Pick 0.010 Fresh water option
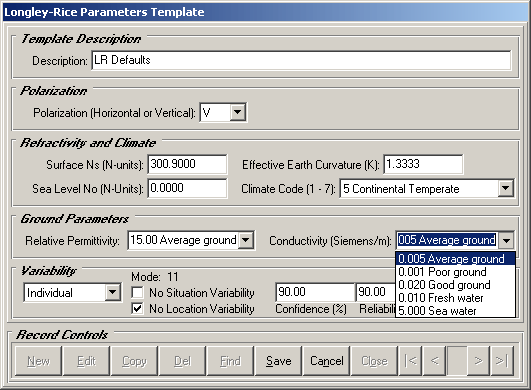 [455, 298]
